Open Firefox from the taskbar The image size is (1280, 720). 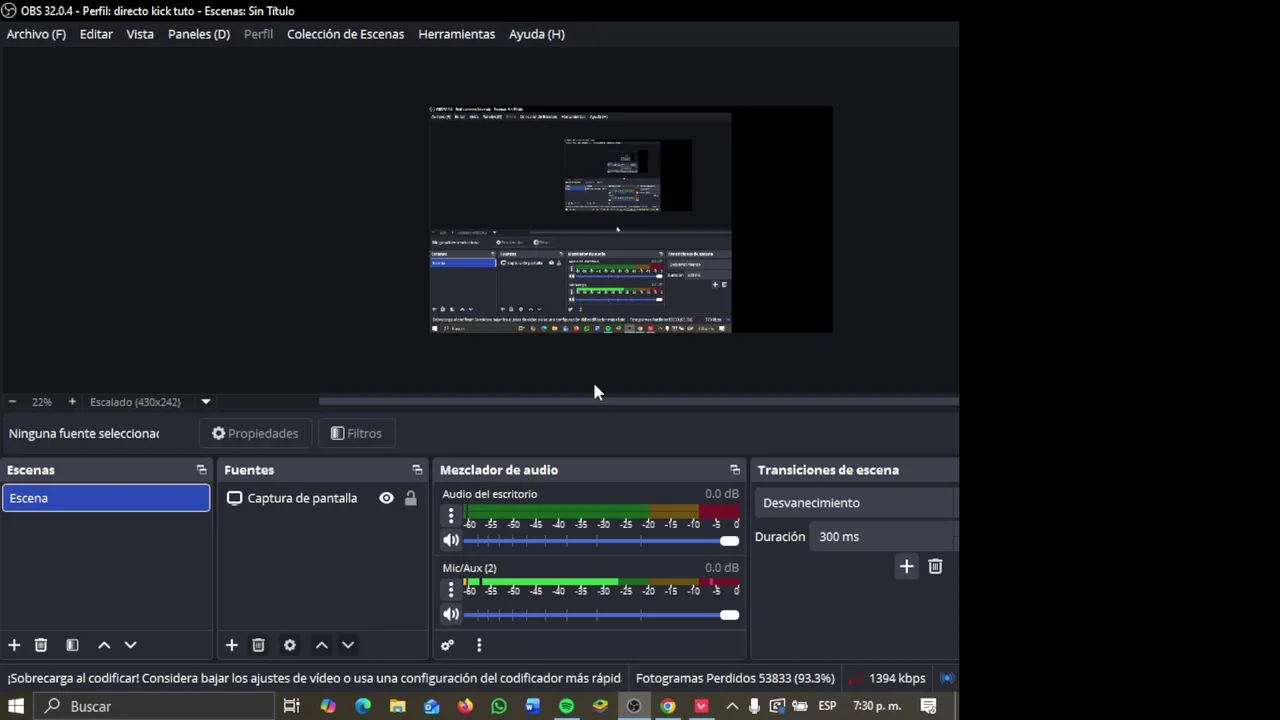pyautogui.click(x=465, y=706)
